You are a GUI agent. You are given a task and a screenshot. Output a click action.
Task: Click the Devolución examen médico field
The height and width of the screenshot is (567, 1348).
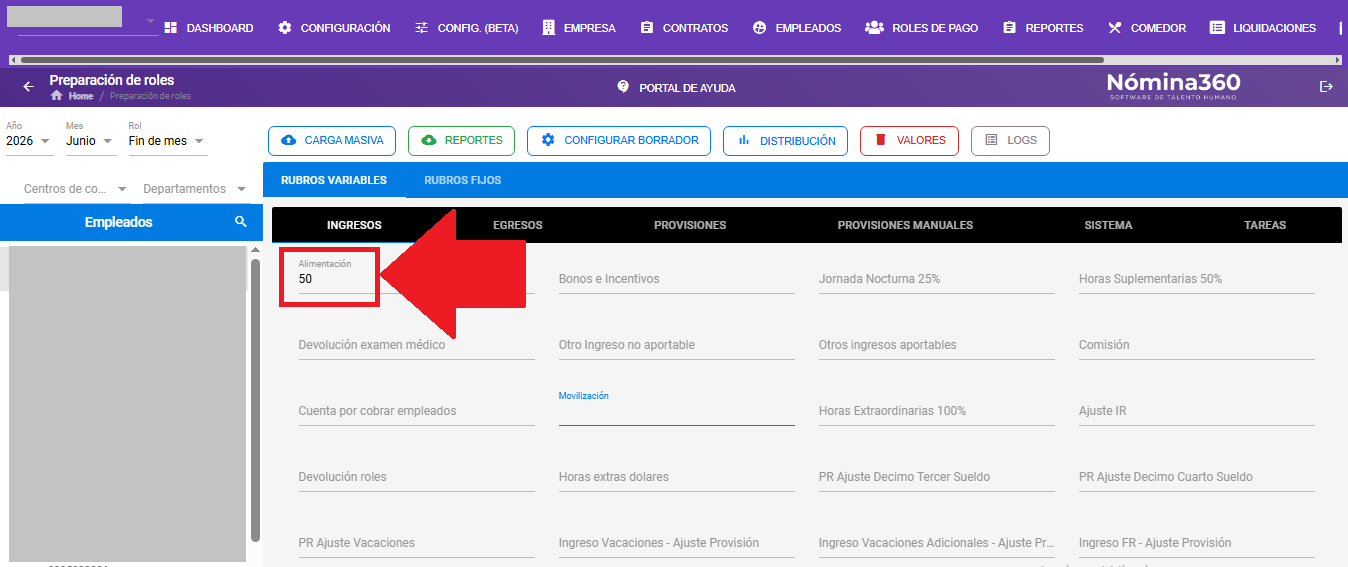click(x=416, y=345)
